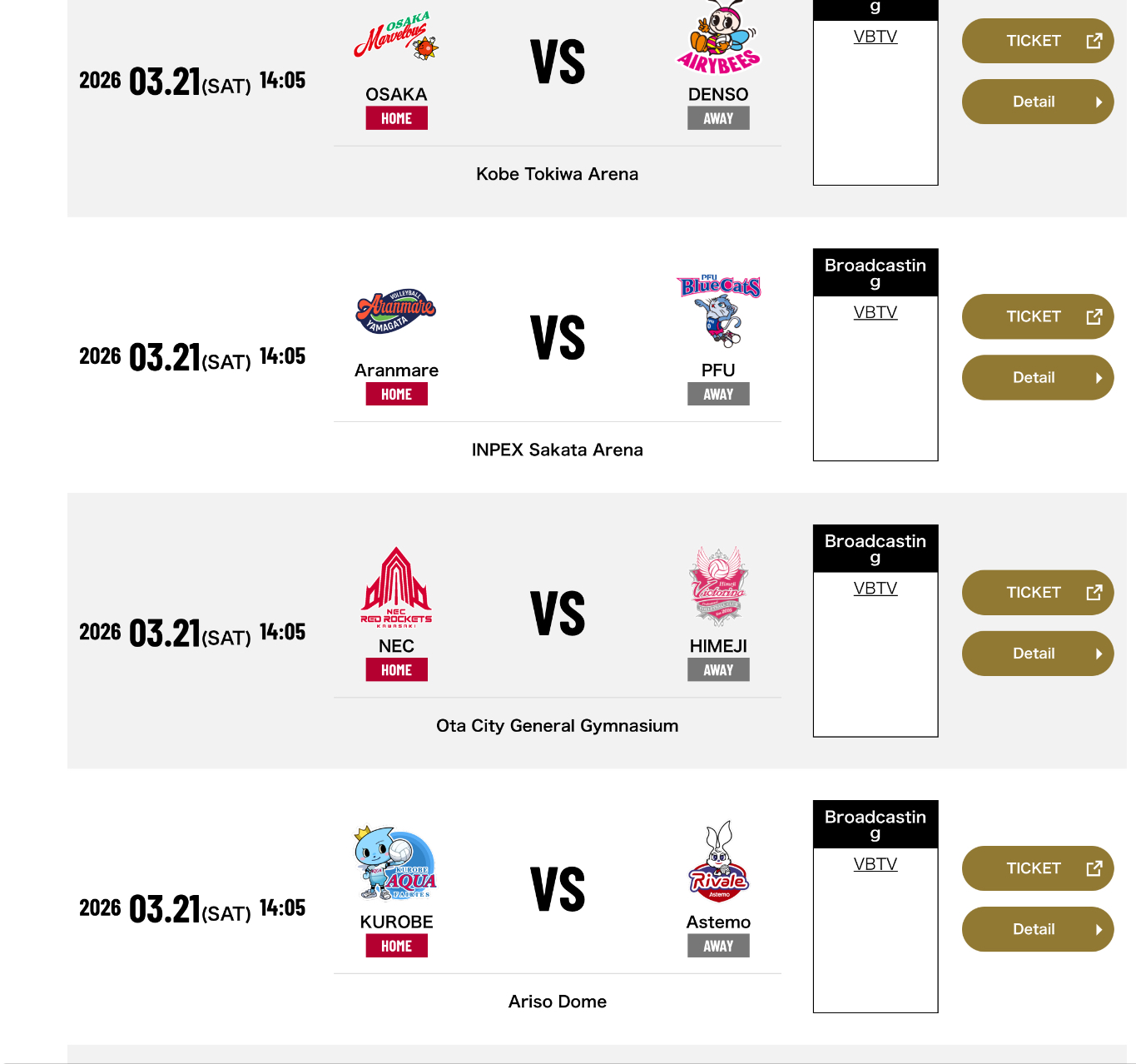The height and width of the screenshot is (1064, 1136).
Task: Open VBTV link for Aranmare vs PFU
Action: 876,312
